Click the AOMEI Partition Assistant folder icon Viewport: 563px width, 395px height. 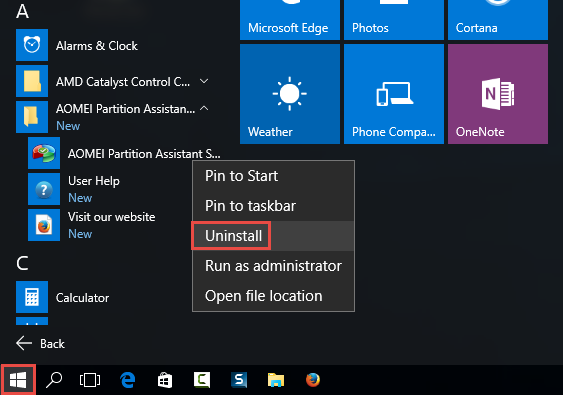tap(32, 117)
